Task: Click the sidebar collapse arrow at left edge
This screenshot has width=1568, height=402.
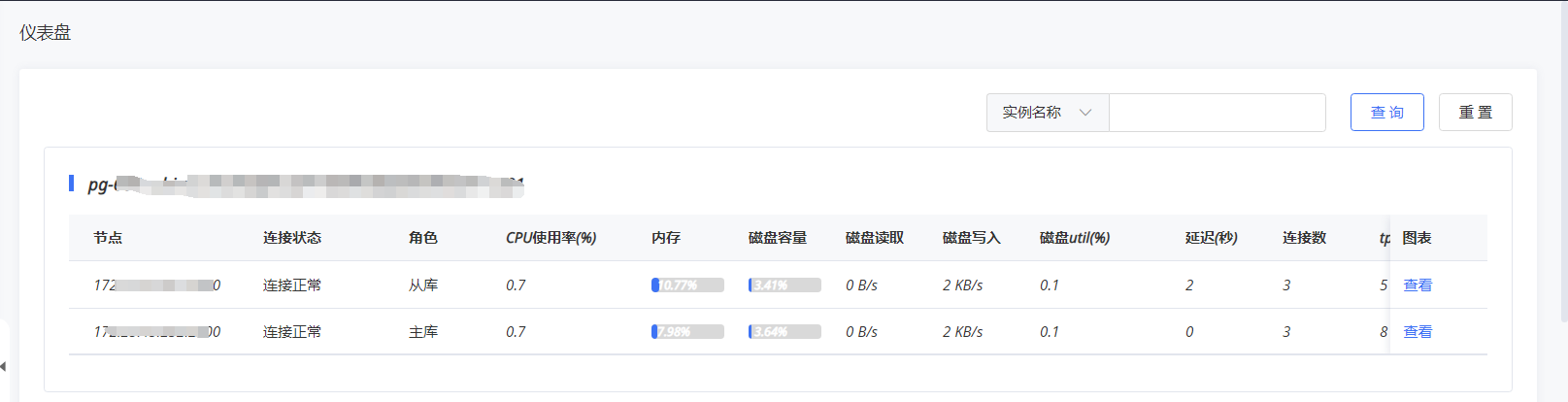Action: coord(4,366)
